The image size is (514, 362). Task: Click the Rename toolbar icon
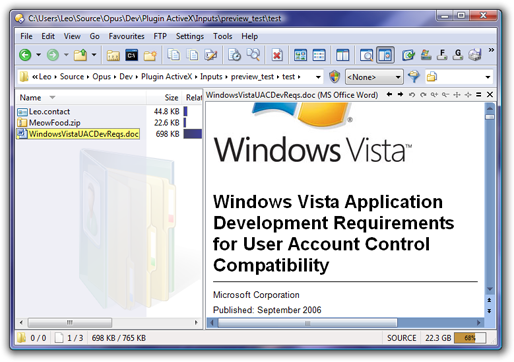pos(211,55)
